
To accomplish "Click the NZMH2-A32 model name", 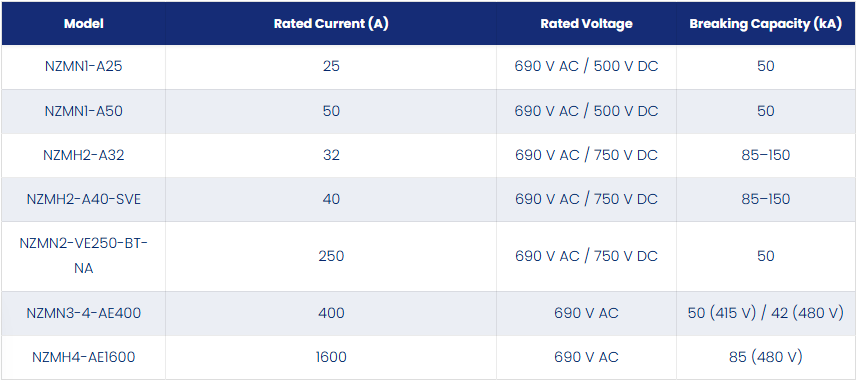I will [84, 155].
